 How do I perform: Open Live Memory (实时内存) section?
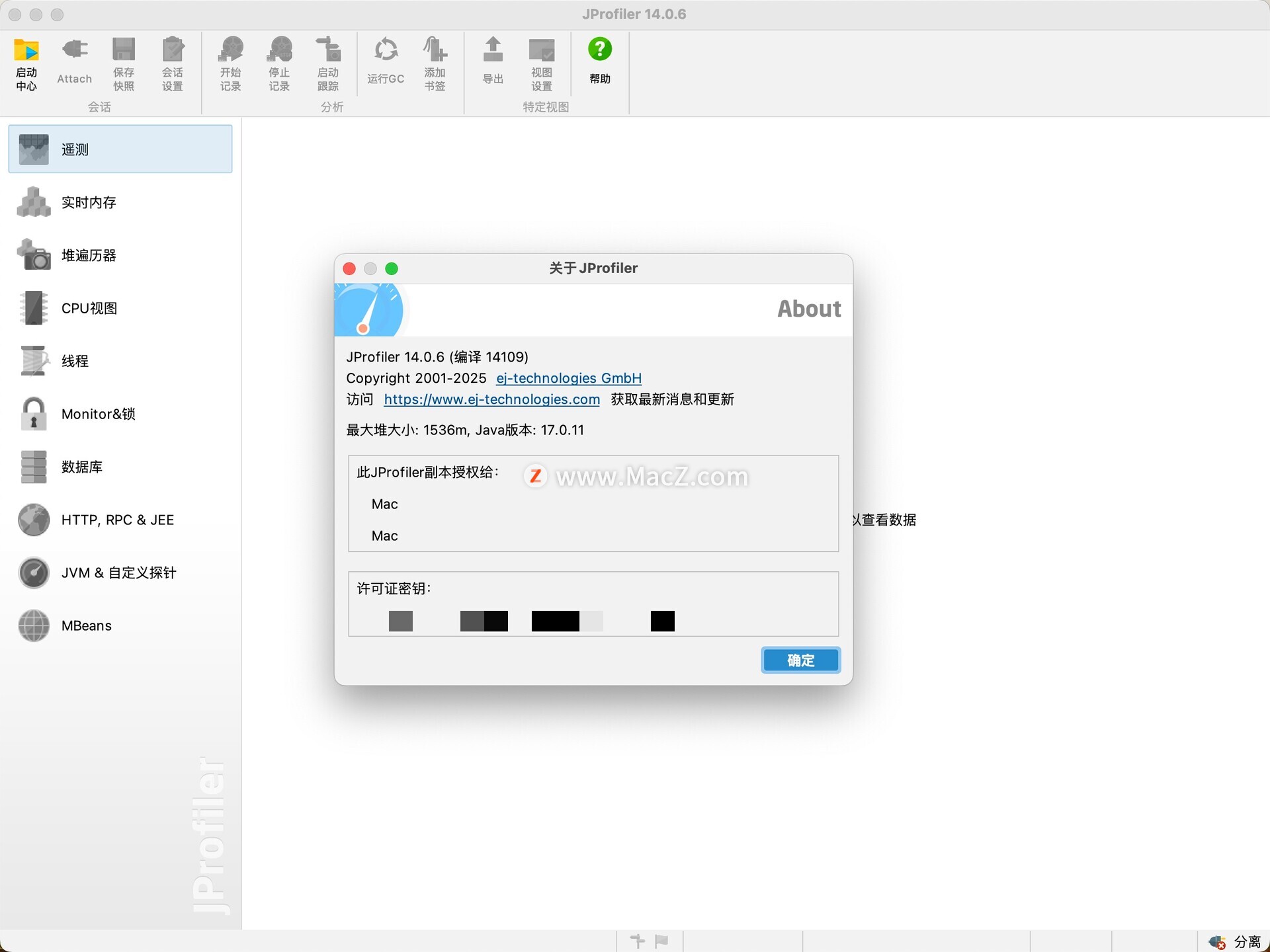(x=120, y=202)
